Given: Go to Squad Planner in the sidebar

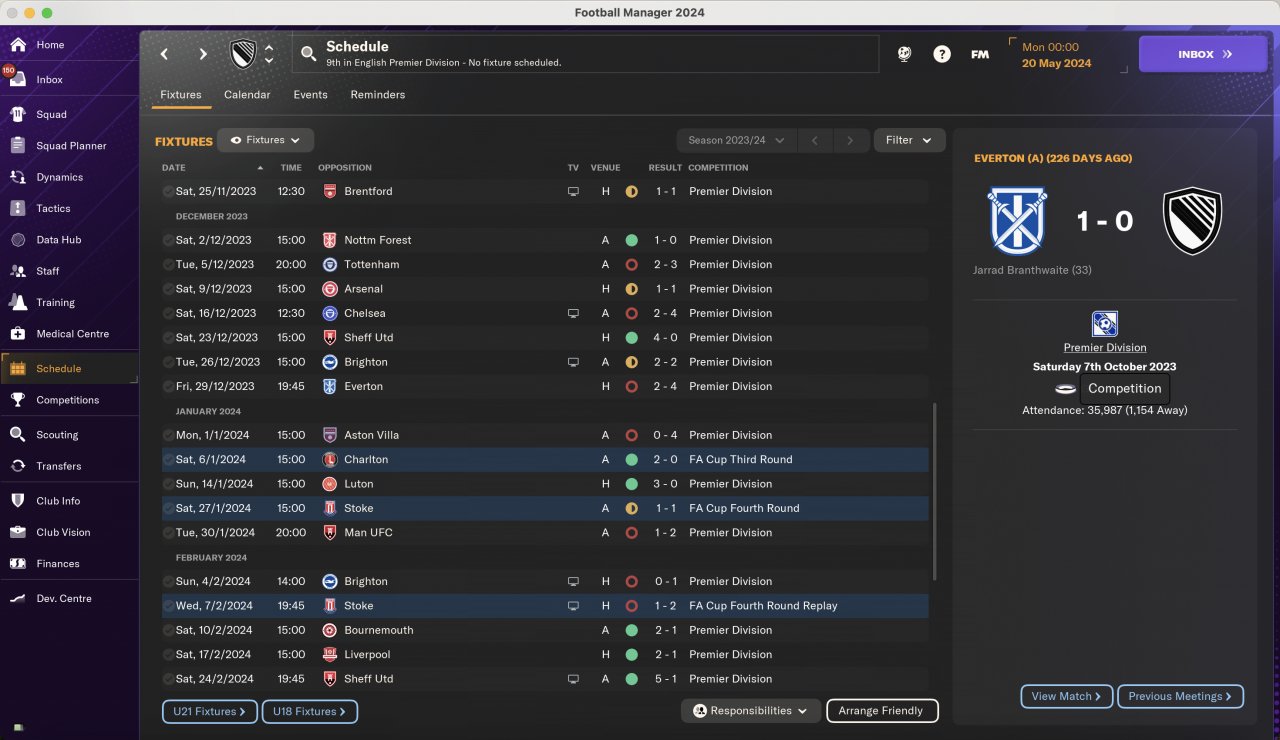Looking at the screenshot, I should pos(69,146).
